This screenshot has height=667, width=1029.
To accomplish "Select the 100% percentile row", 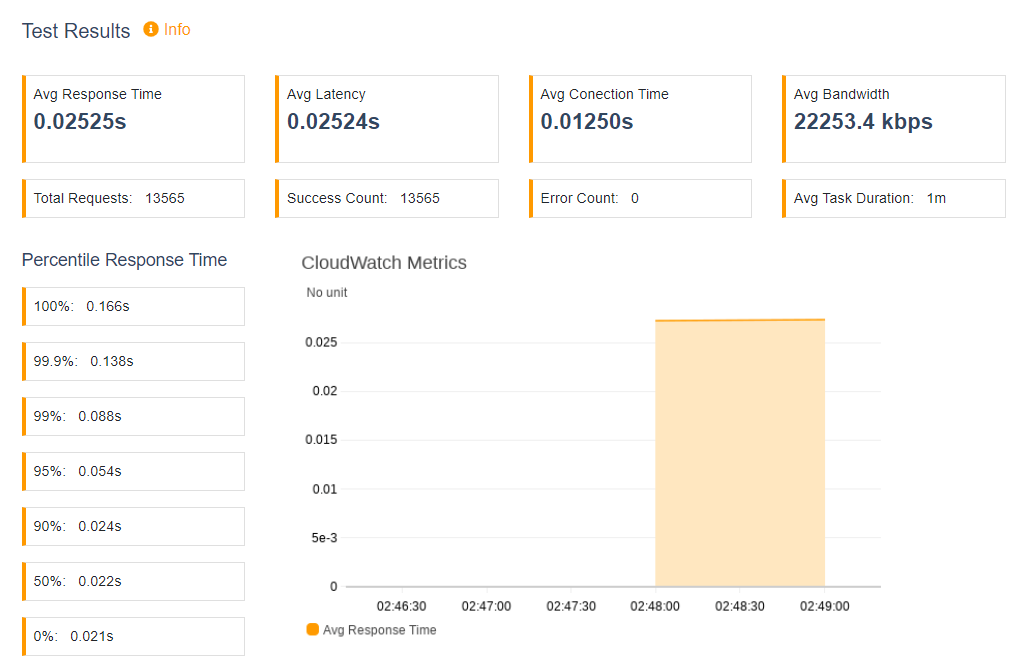I will (133, 307).
